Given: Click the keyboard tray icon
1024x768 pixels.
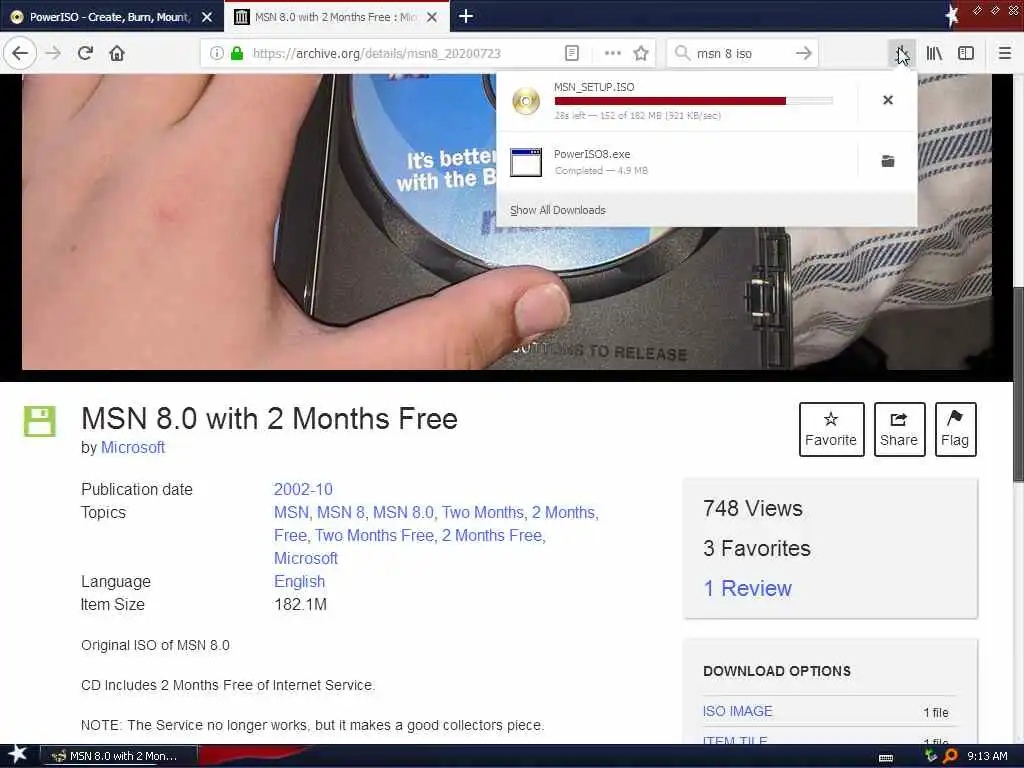Looking at the screenshot, I should [x=886, y=758].
